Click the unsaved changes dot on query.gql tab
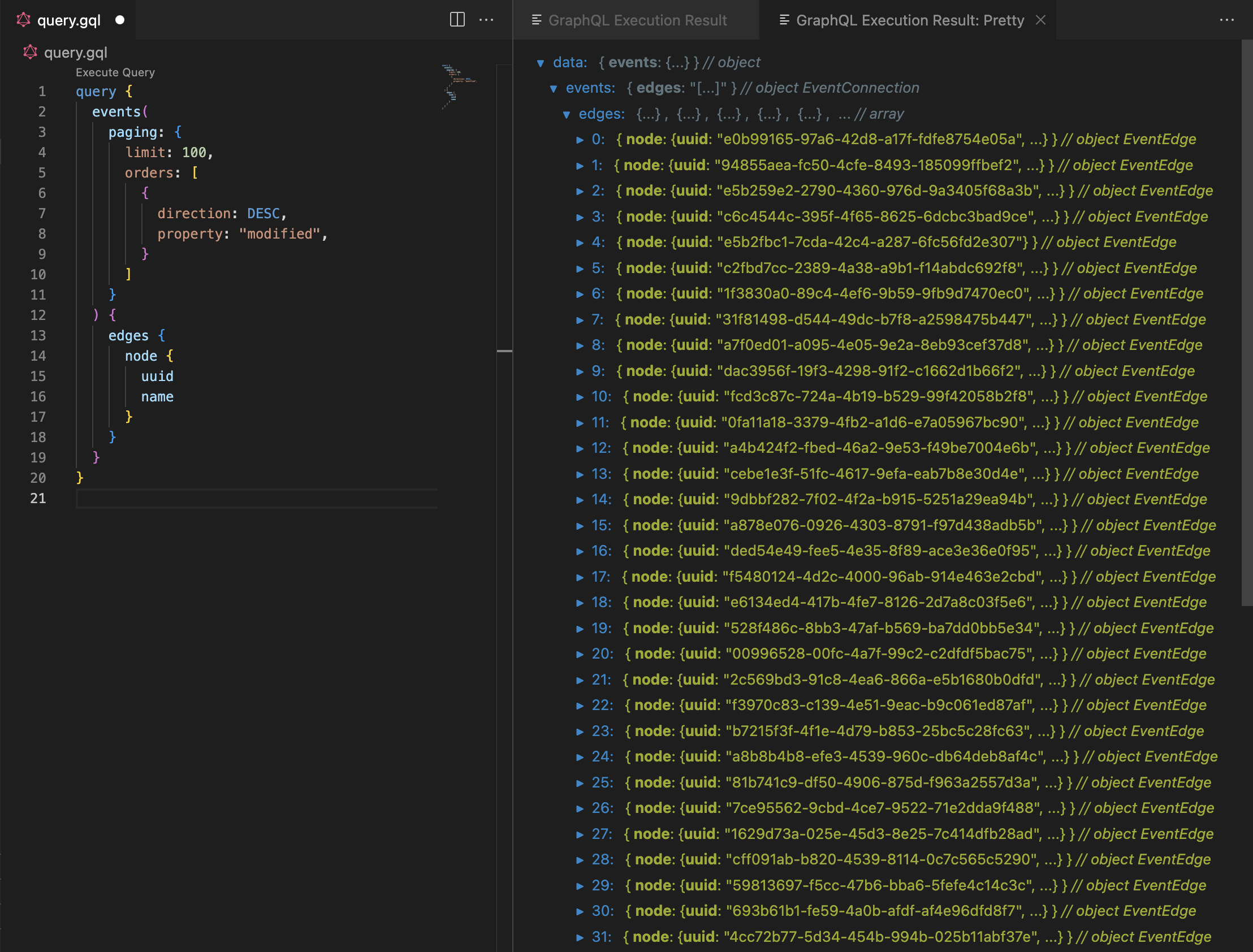 pos(119,20)
